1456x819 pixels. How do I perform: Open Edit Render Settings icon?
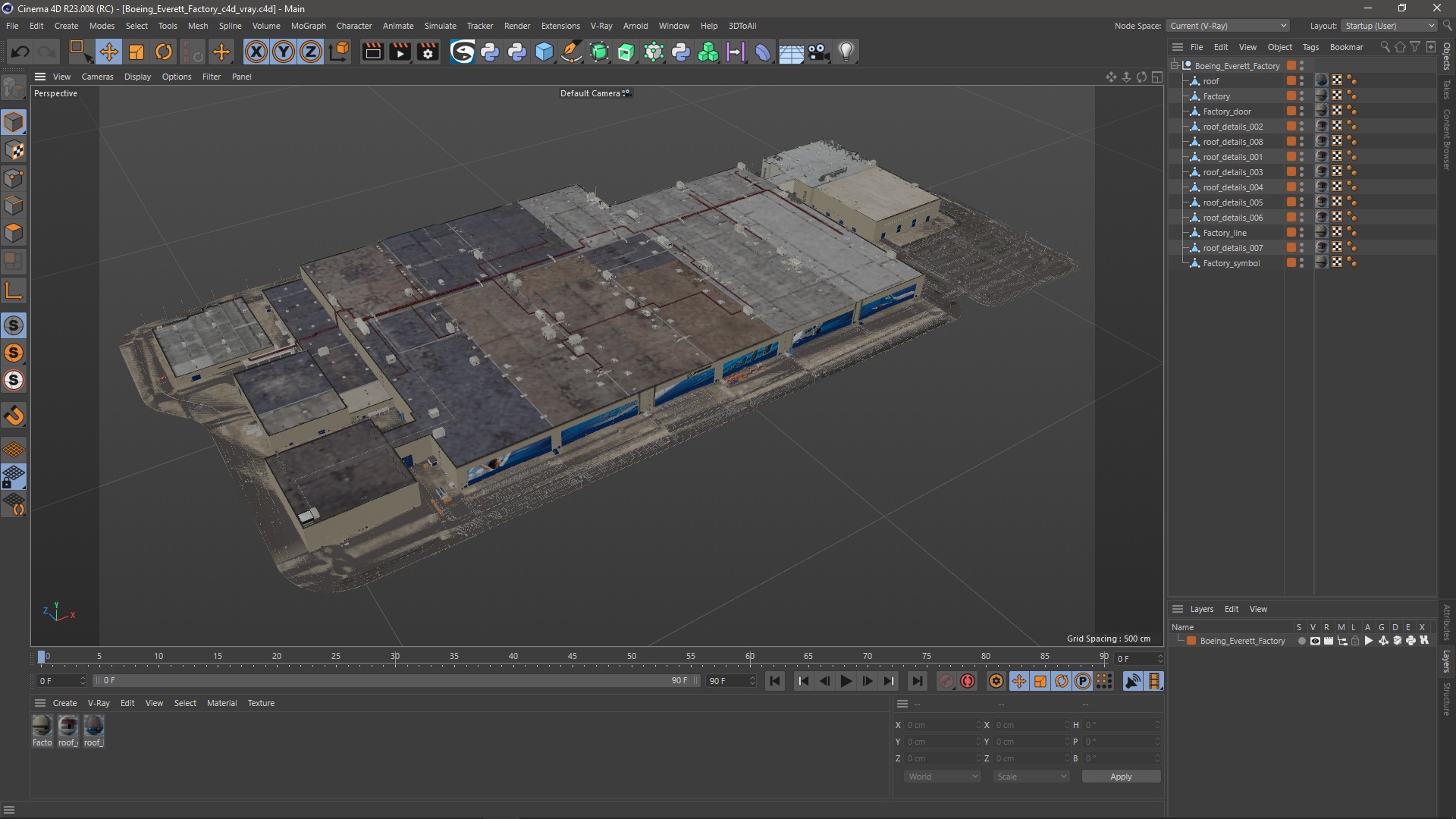(x=428, y=52)
